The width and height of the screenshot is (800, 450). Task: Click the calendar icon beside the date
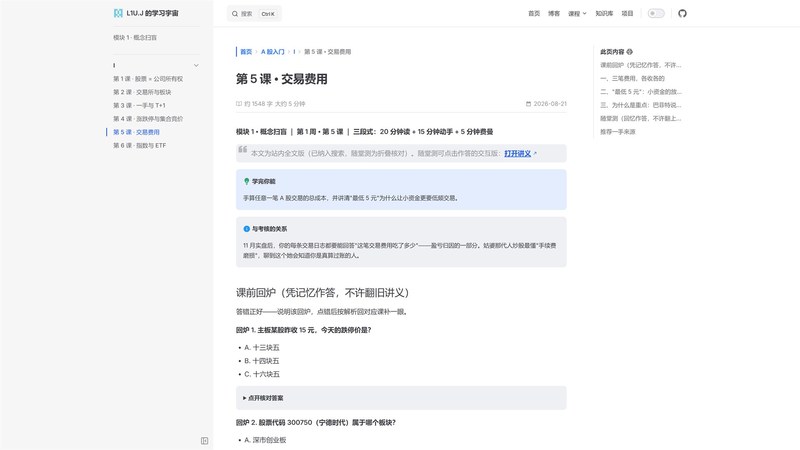[x=529, y=104]
